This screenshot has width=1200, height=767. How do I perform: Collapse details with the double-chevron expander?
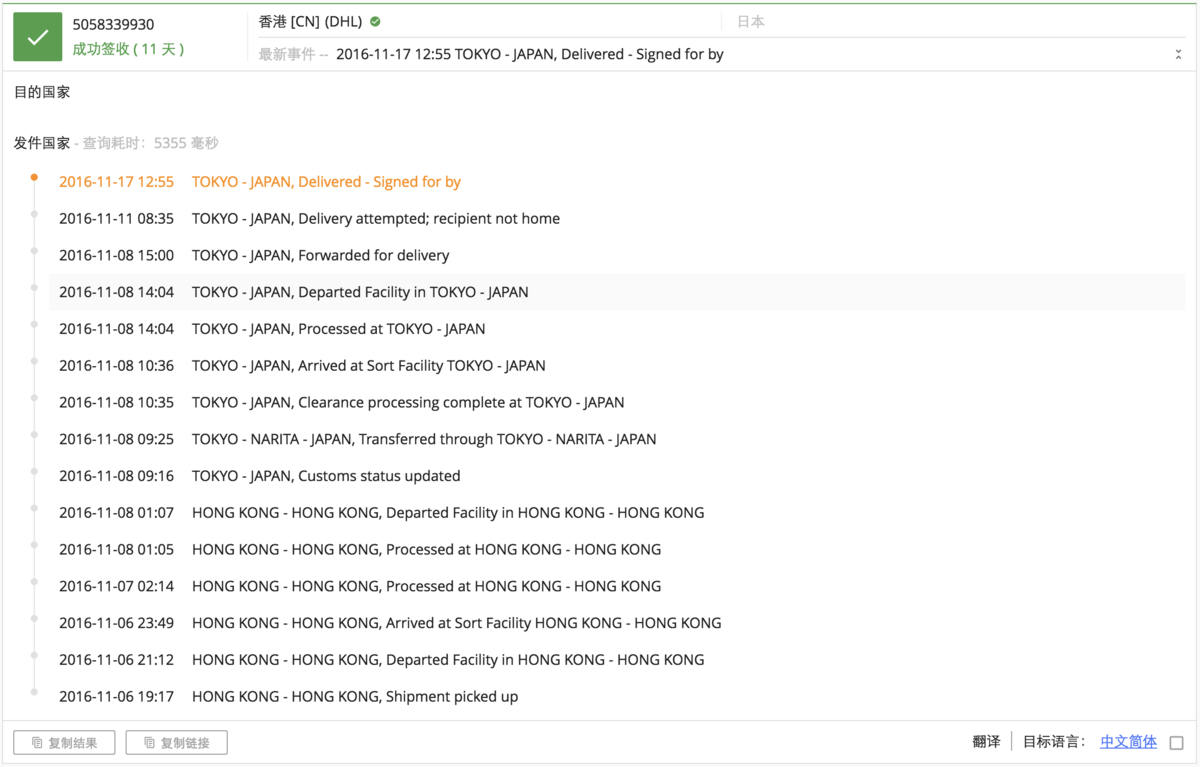(1178, 55)
